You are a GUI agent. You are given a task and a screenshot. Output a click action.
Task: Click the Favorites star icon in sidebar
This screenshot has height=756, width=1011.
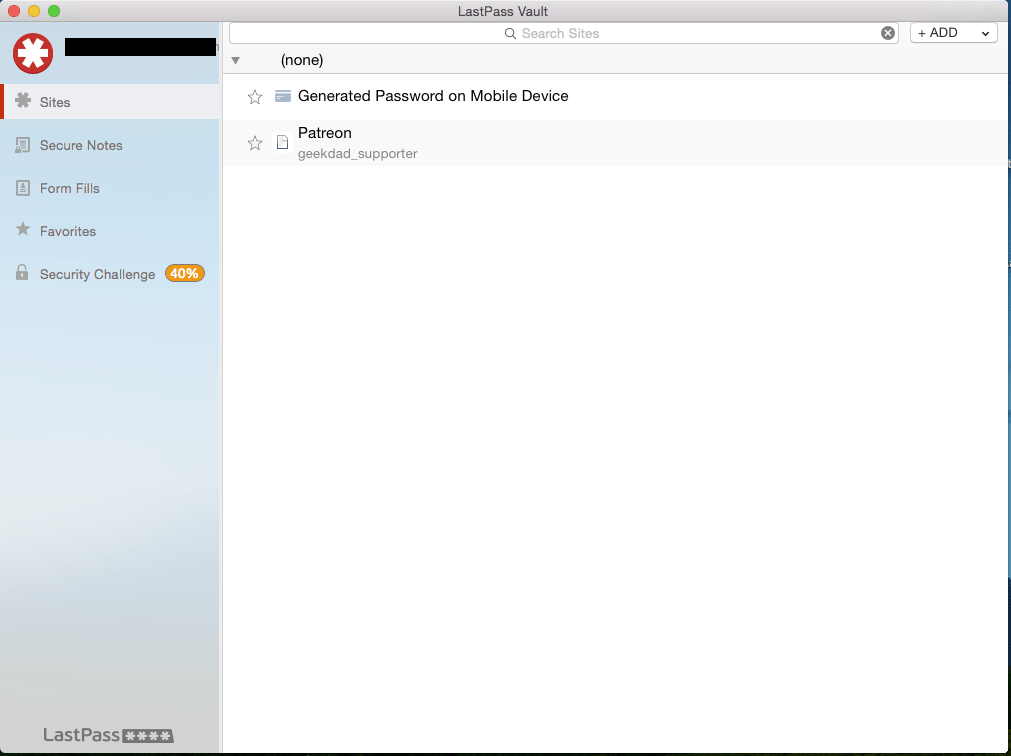22,230
